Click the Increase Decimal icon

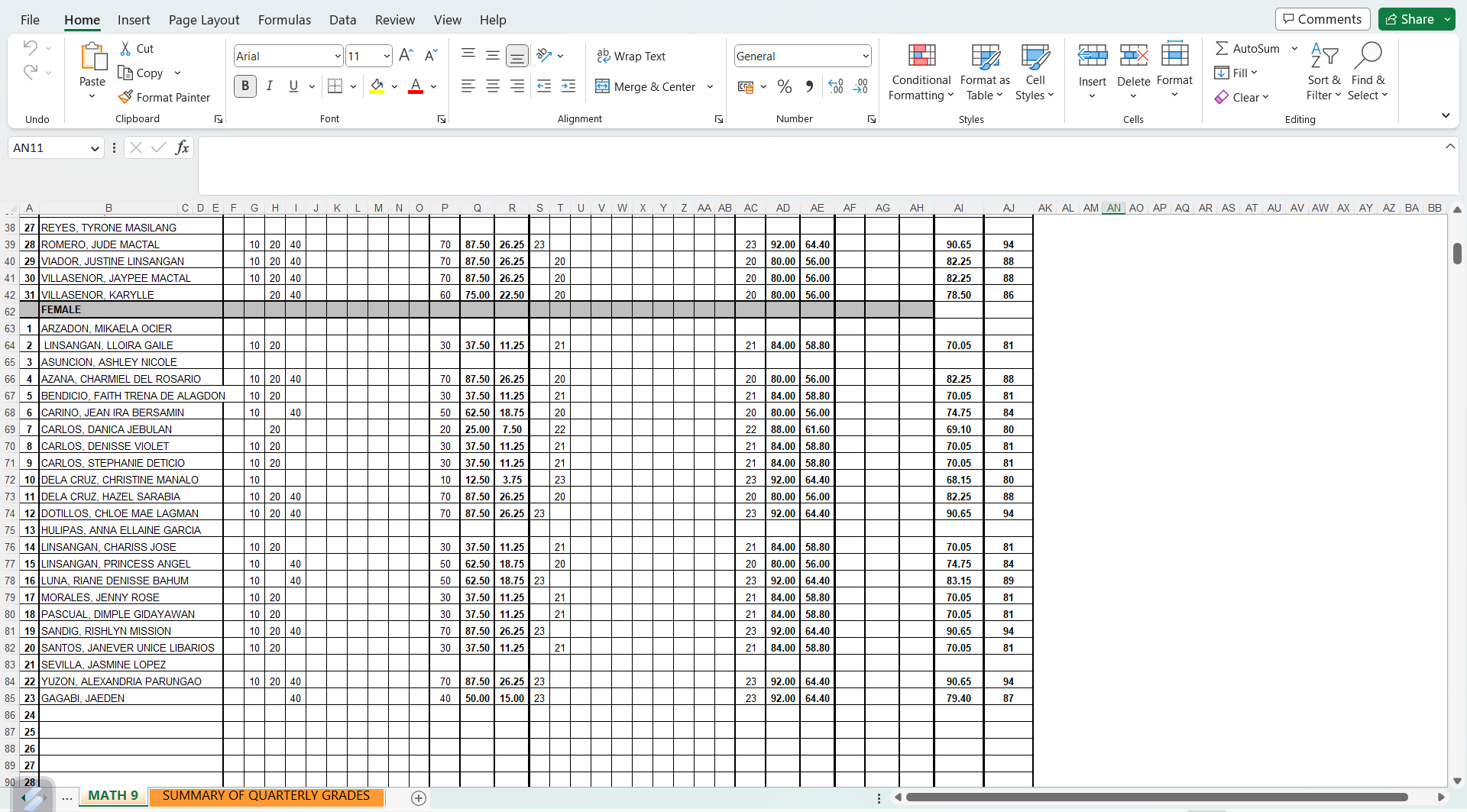point(836,86)
